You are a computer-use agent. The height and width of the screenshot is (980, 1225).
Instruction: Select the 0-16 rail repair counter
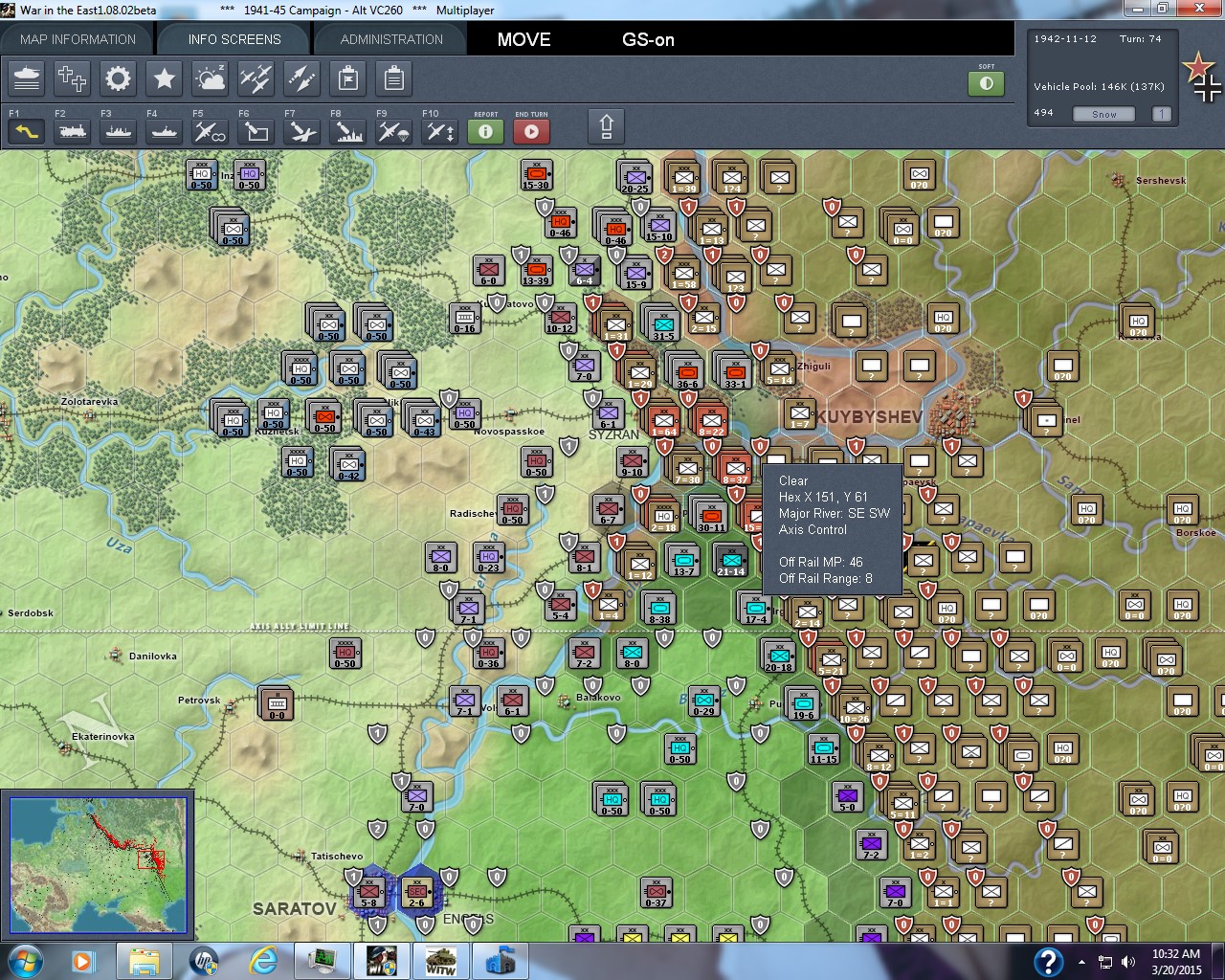coord(465,318)
